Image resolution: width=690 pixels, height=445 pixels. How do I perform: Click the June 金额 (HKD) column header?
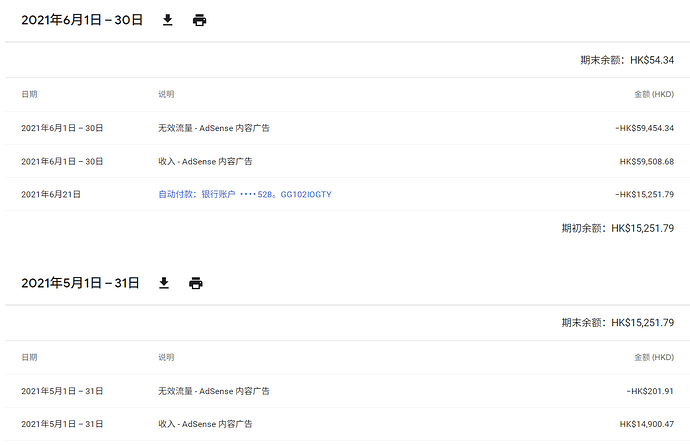654,94
